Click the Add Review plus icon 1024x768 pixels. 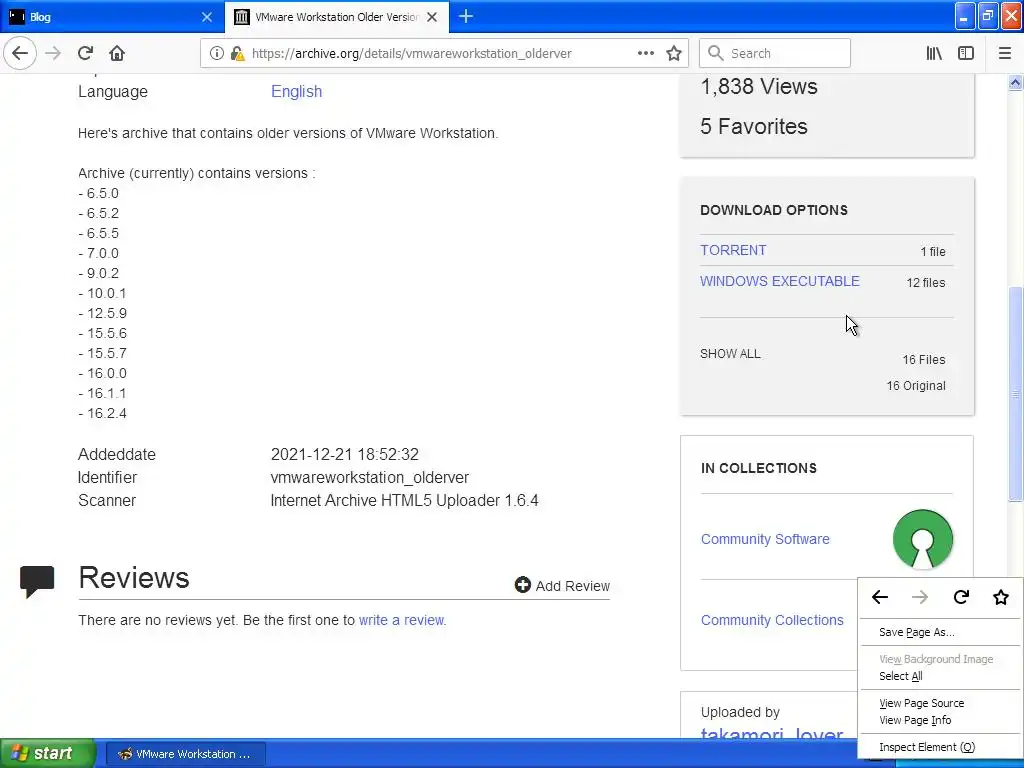522,584
